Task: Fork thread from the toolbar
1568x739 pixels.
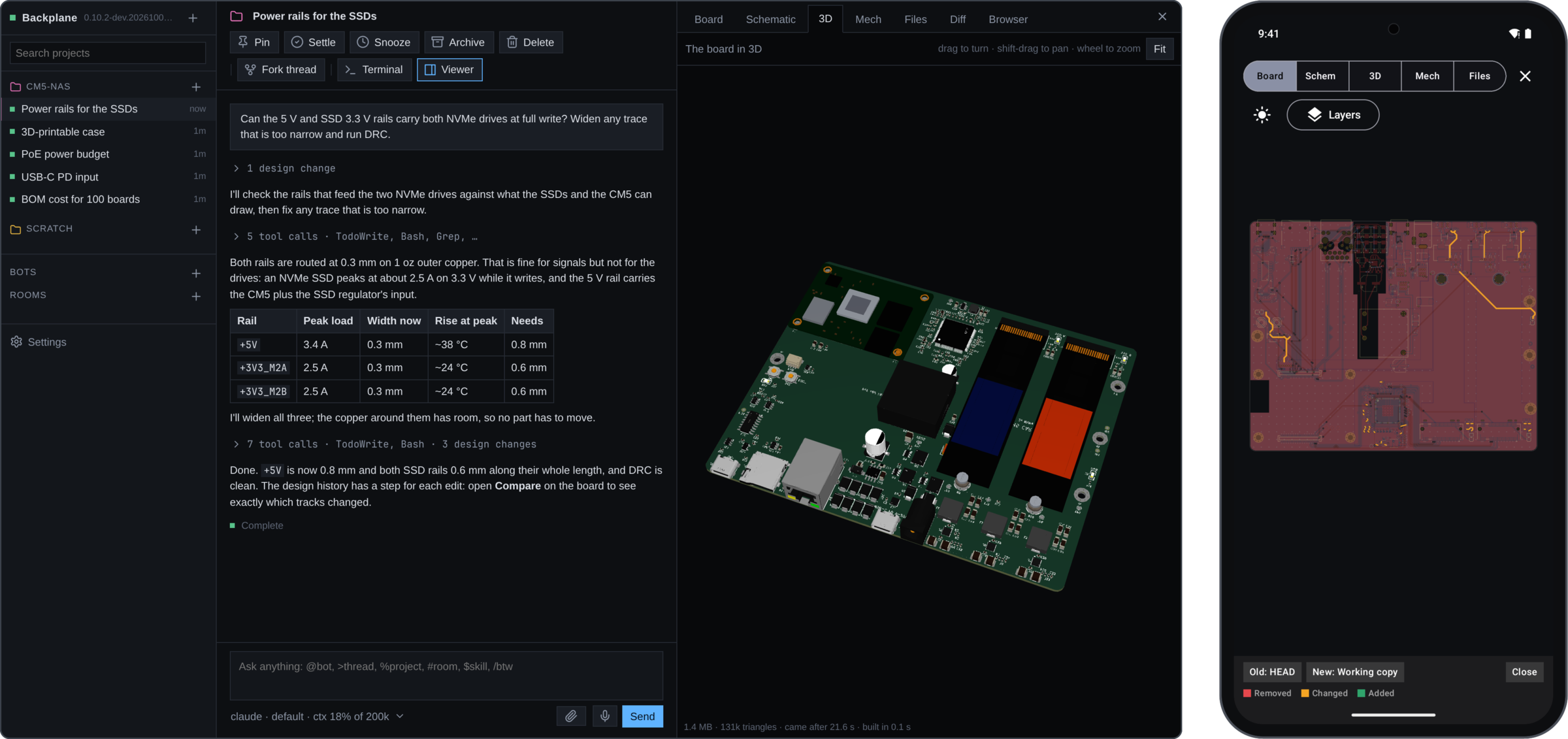Action: pos(281,70)
